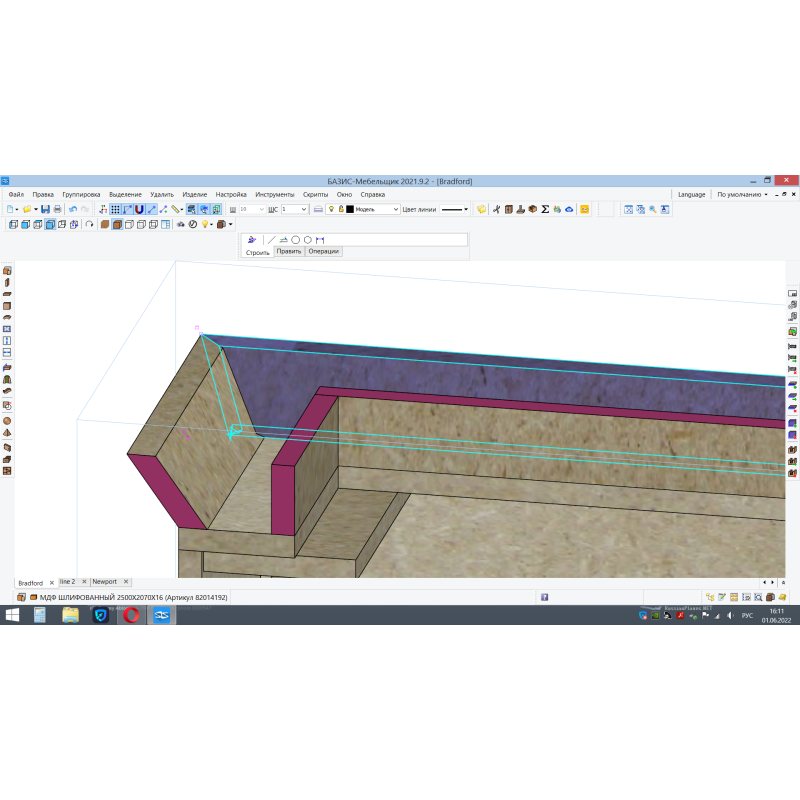800x800 pixels.
Task: Click the Sigma summary icon
Action: pyautogui.click(x=545, y=209)
